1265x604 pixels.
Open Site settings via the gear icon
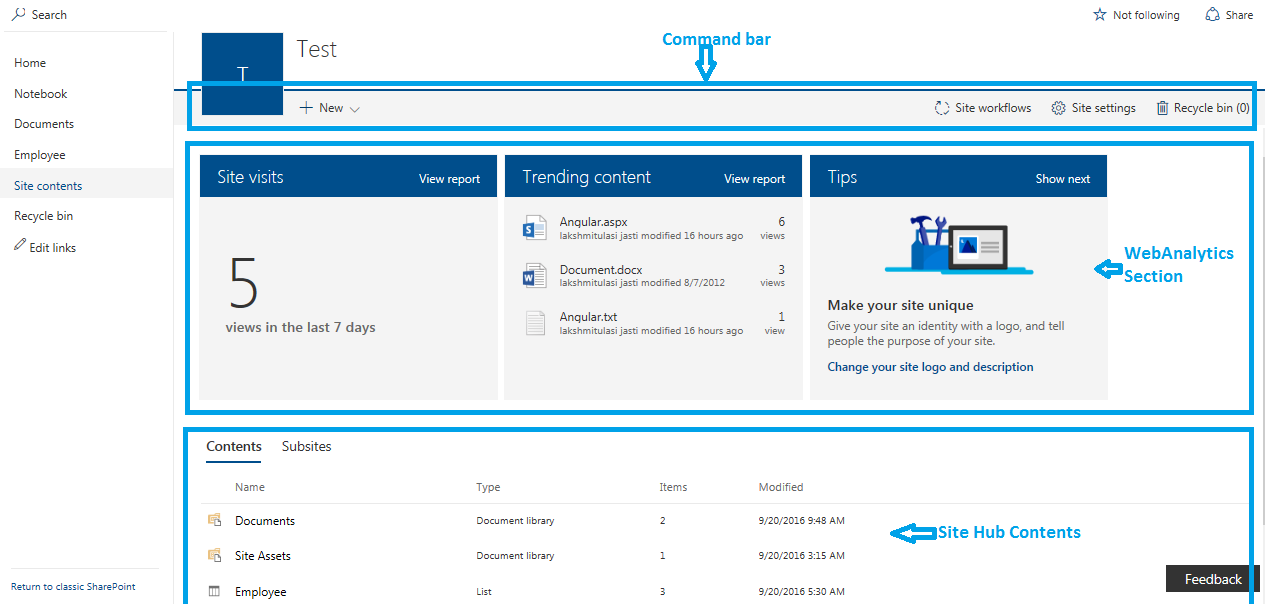(1057, 107)
